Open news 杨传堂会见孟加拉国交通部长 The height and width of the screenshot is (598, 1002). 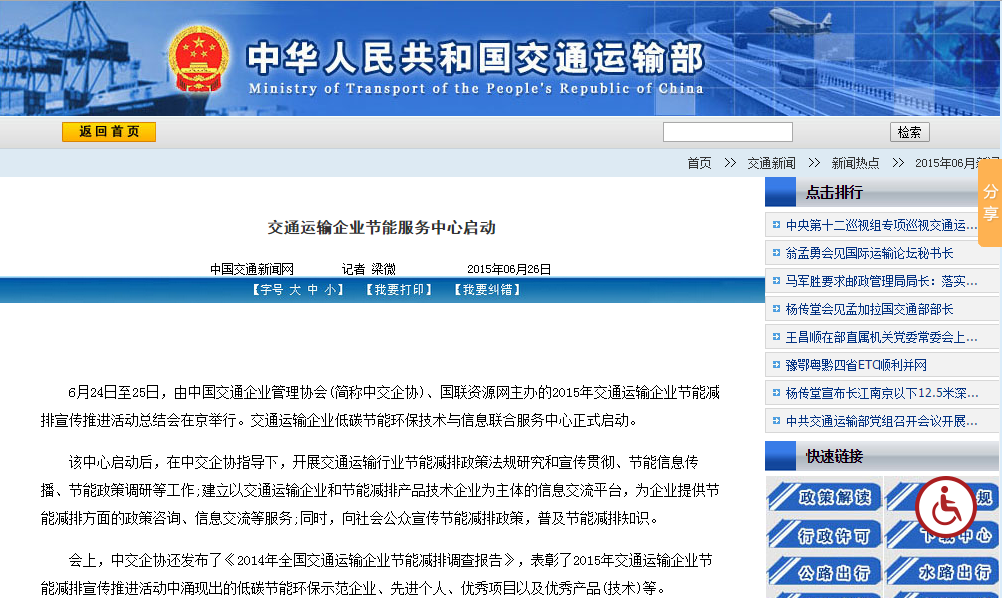point(869,309)
